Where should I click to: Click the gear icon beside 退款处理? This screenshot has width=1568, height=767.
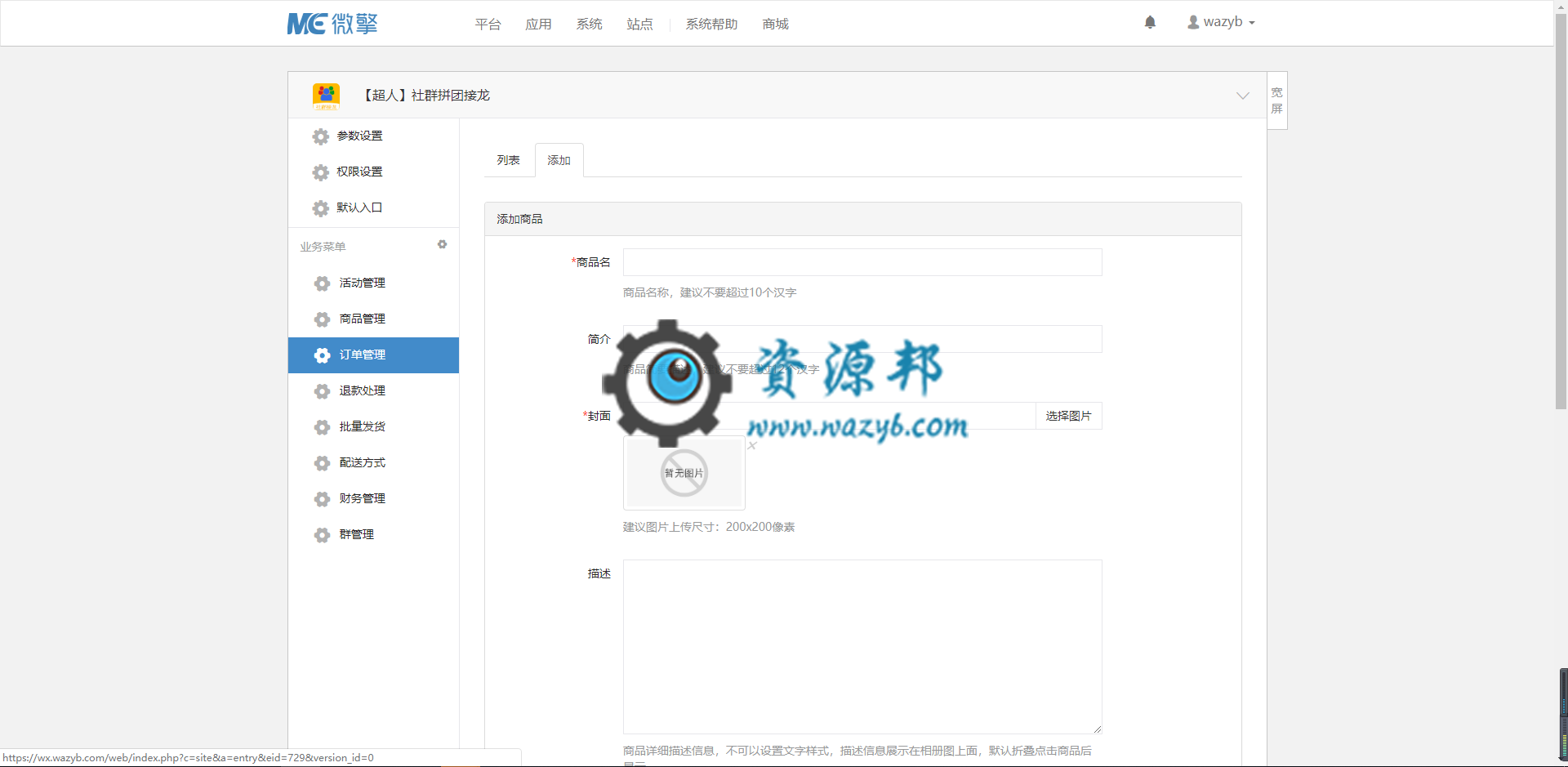click(323, 391)
